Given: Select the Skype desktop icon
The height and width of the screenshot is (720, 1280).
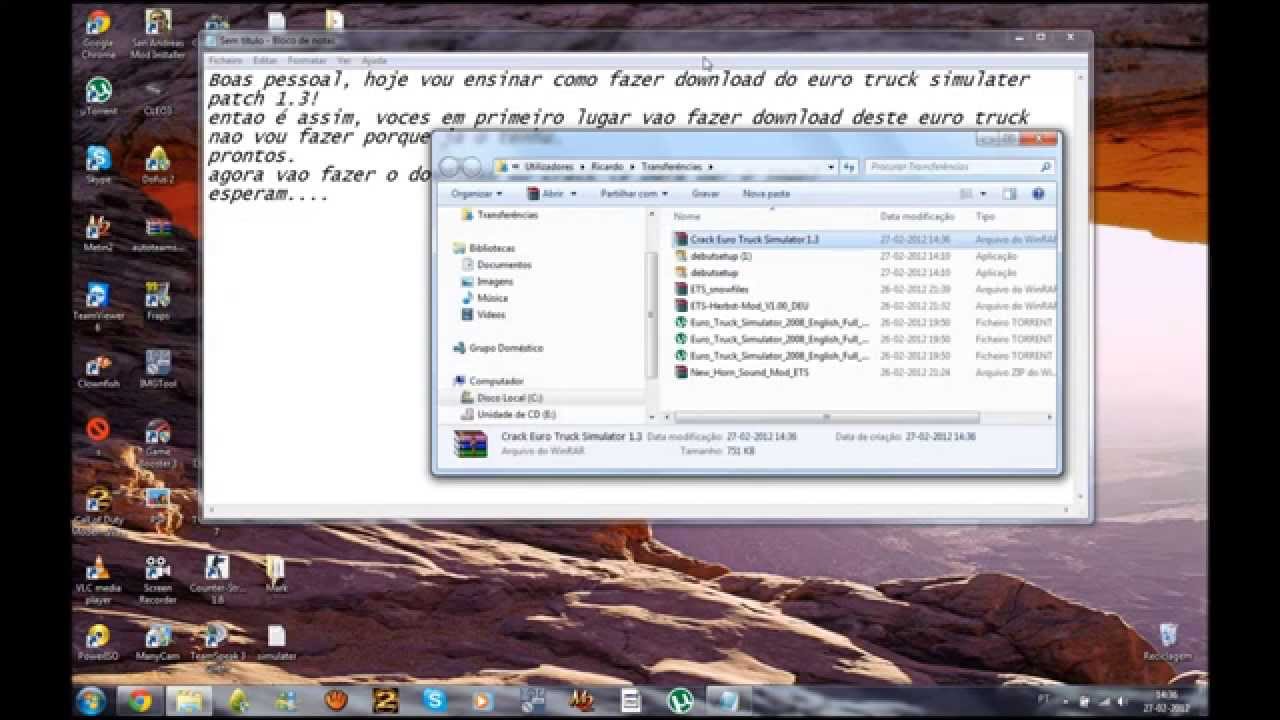Looking at the screenshot, I should click(x=98, y=165).
